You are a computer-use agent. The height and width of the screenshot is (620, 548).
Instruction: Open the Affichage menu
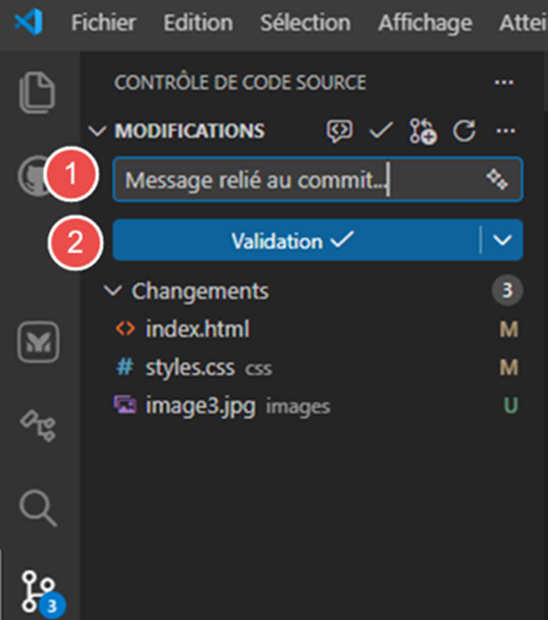425,24
